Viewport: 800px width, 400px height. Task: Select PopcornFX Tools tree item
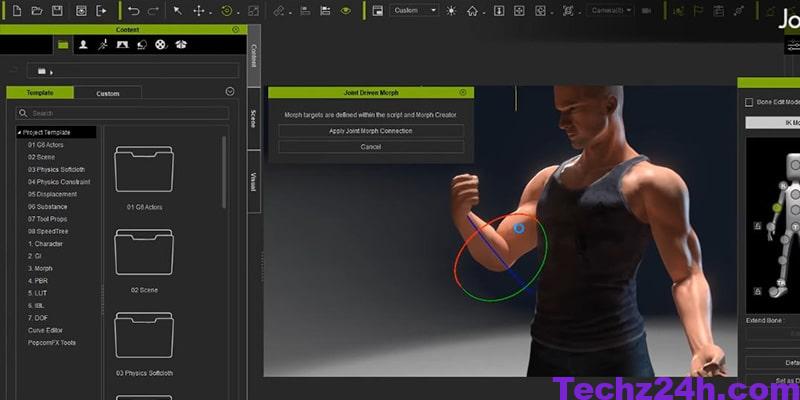pyautogui.click(x=52, y=343)
